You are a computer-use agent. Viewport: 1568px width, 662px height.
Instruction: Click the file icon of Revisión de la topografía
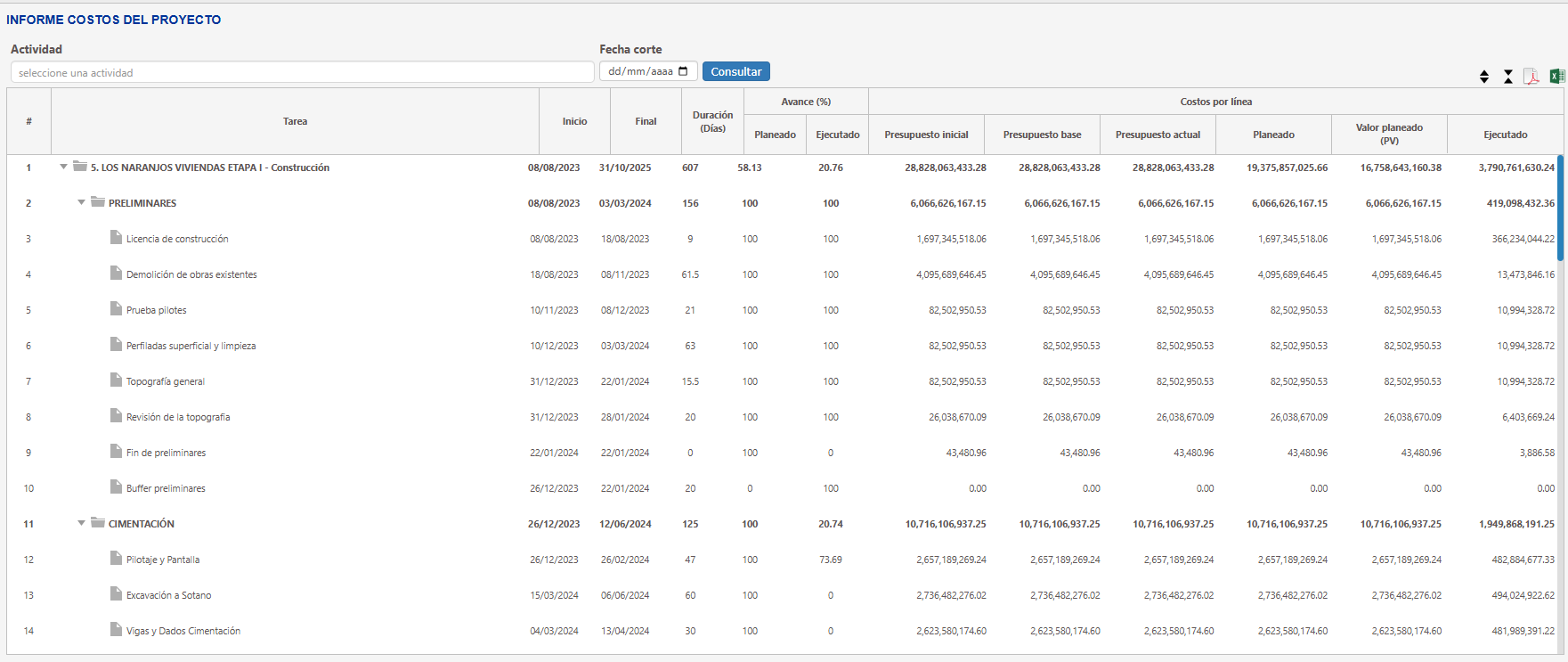(x=116, y=415)
